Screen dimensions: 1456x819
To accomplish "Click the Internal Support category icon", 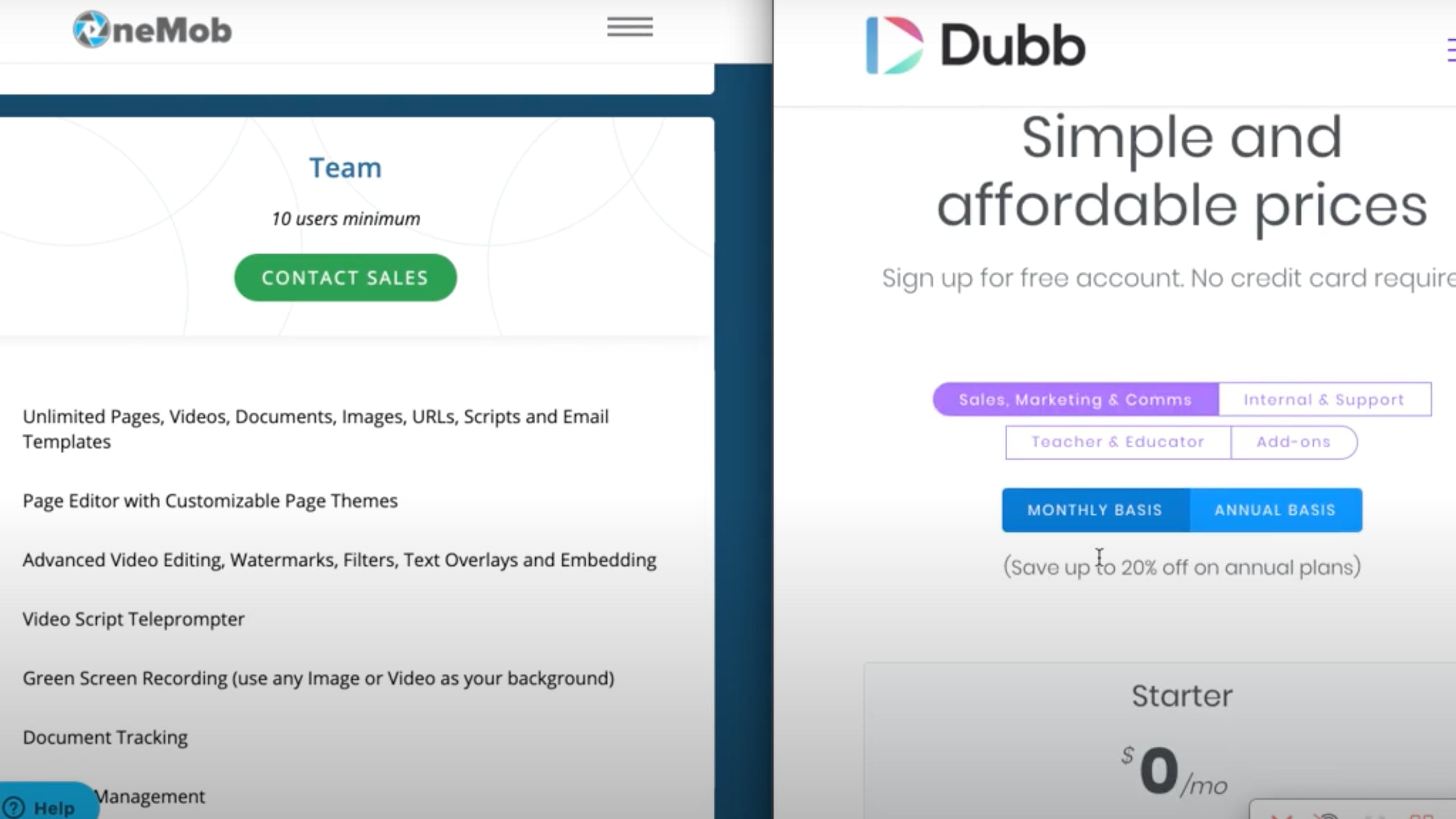I will click(1322, 399).
